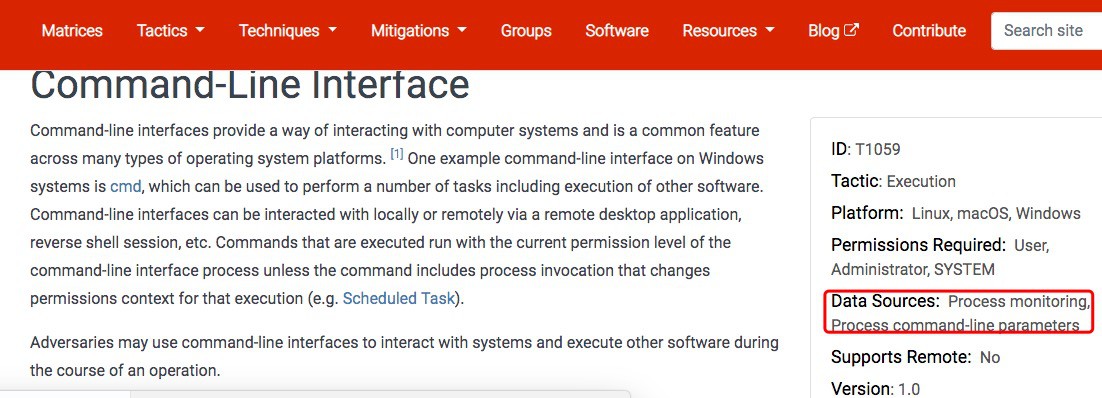Open the Resources dropdown caret
The width and height of the screenshot is (1102, 398).
(770, 31)
